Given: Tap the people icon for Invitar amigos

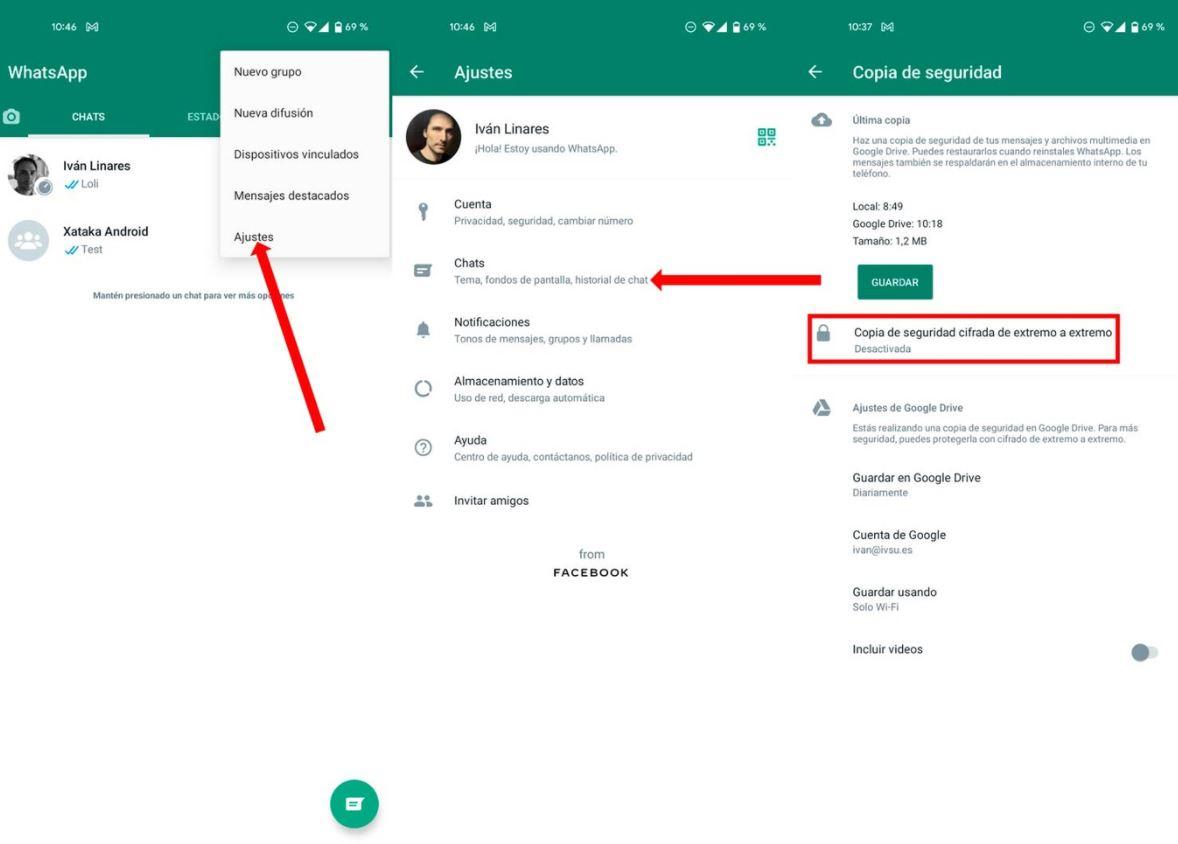Looking at the screenshot, I should 423,501.
